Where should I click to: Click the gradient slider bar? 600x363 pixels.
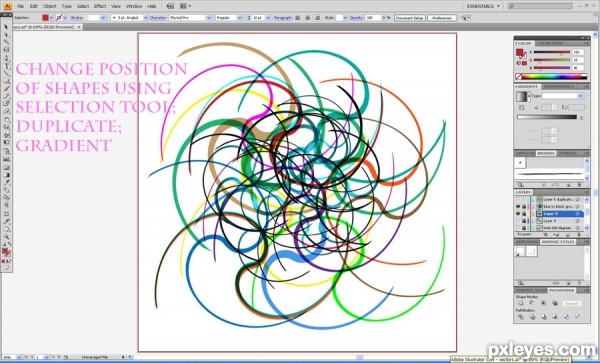click(x=547, y=117)
